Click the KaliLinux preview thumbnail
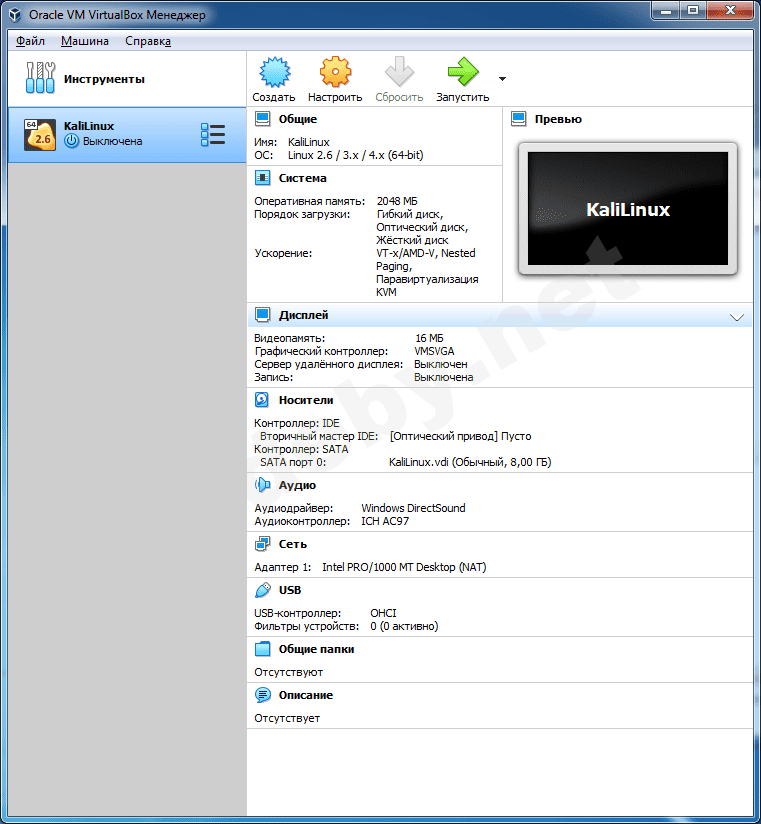Viewport: 761px width, 824px height. pyautogui.click(x=627, y=209)
